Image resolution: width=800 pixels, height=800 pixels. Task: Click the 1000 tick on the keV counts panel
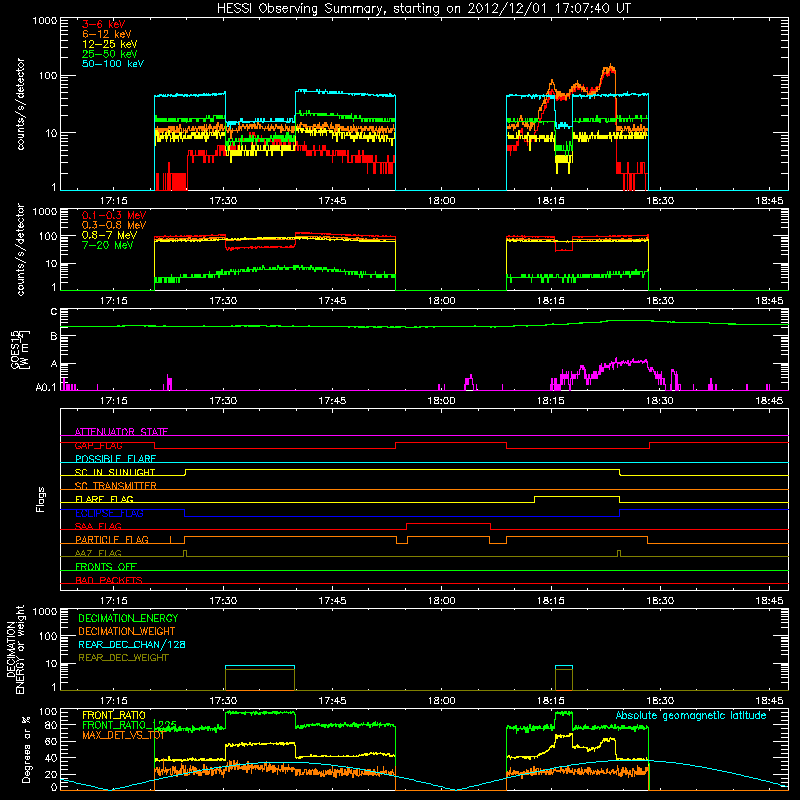pyautogui.click(x=45, y=21)
